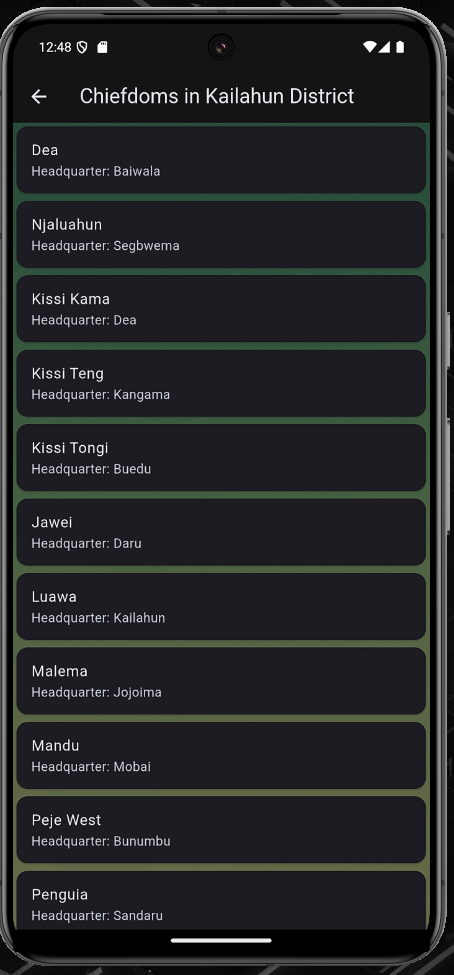Select Kissi Tongi with headquarter Buedu
Viewport: 454px width, 975px height.
click(221, 458)
